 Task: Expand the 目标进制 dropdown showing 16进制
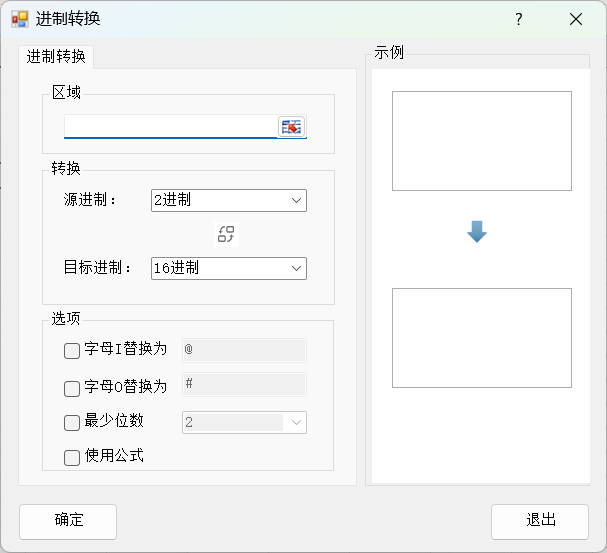(x=228, y=268)
